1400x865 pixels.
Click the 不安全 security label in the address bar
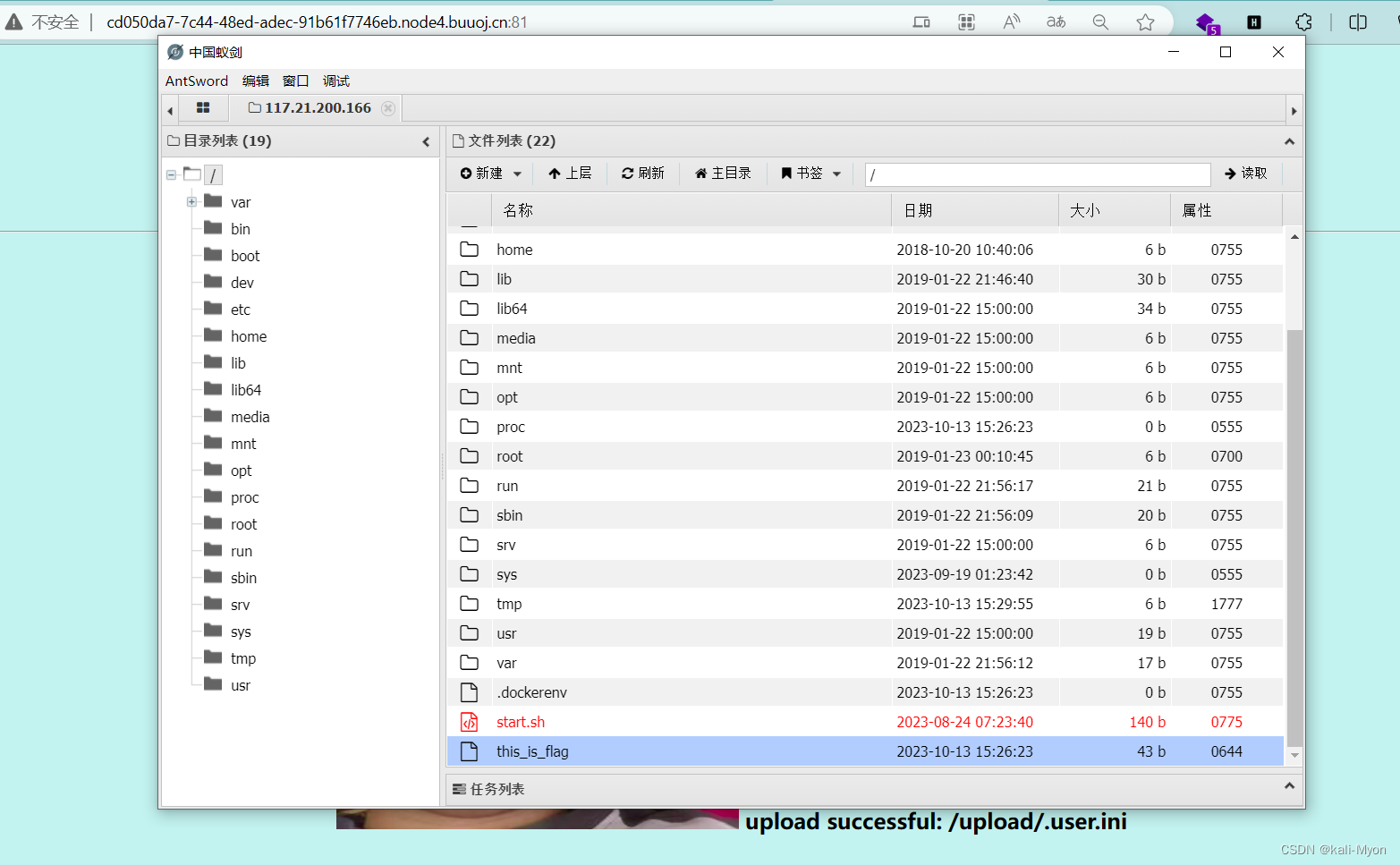tap(55, 21)
